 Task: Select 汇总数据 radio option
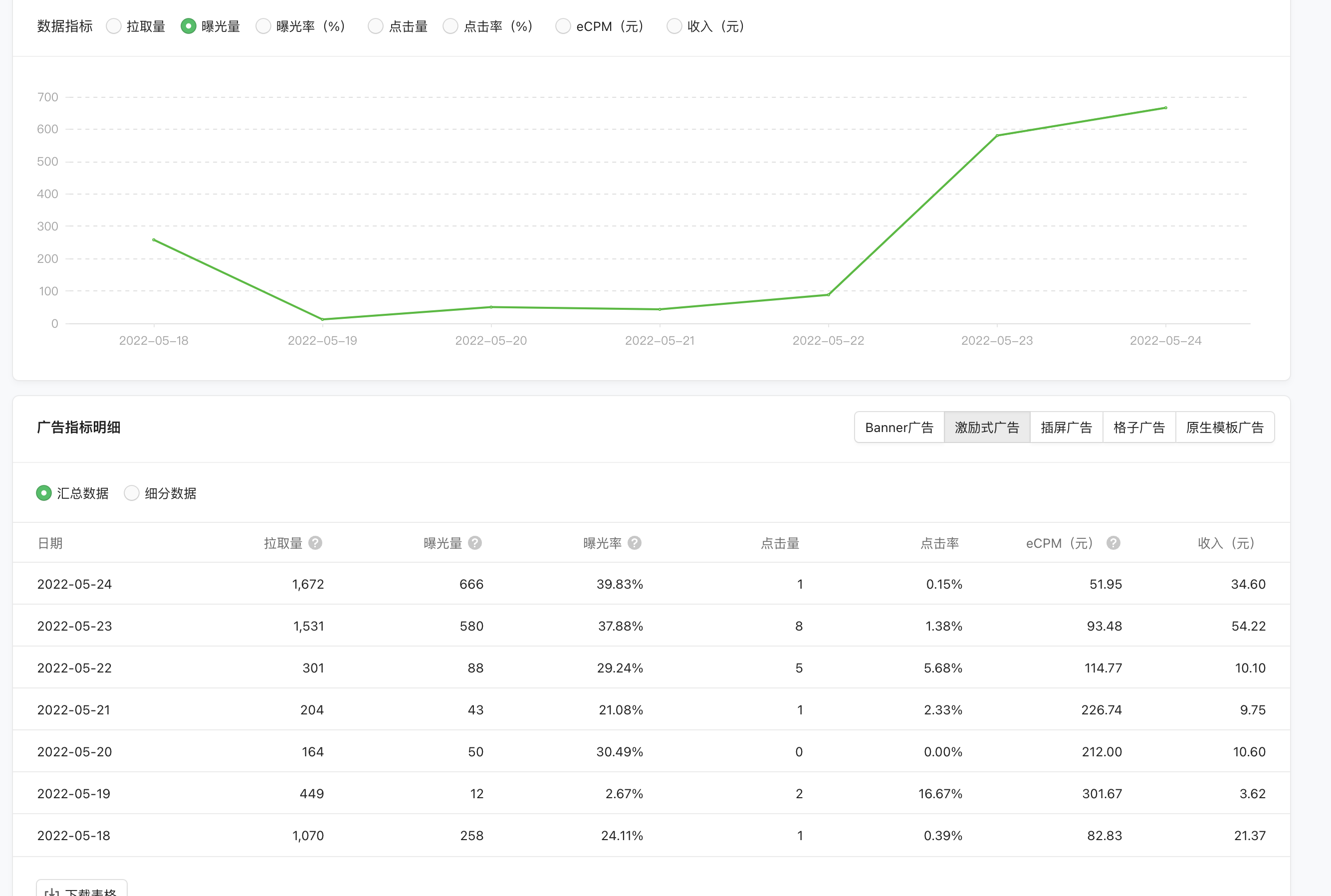(44, 493)
